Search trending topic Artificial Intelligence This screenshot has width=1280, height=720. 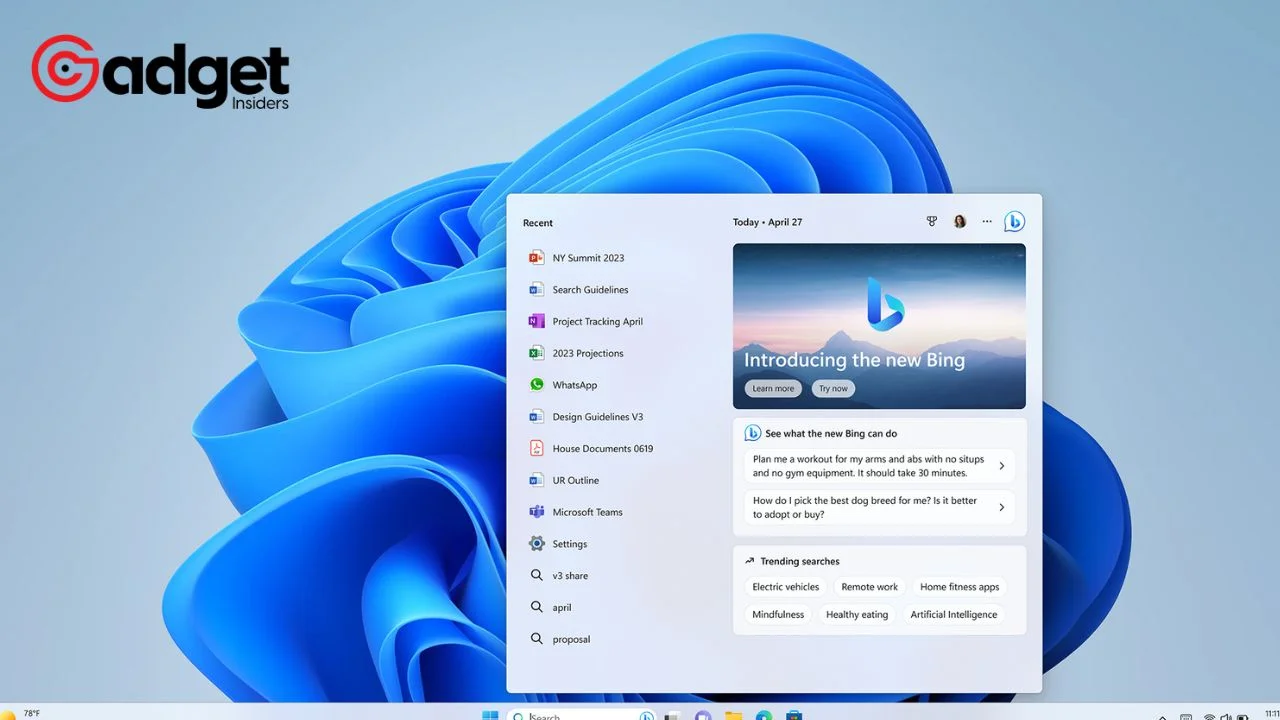click(954, 615)
